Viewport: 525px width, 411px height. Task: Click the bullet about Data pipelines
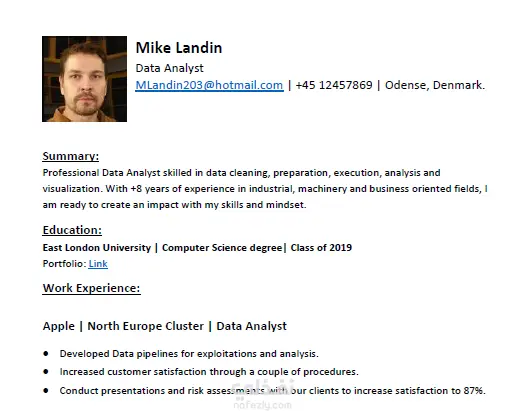(189, 354)
